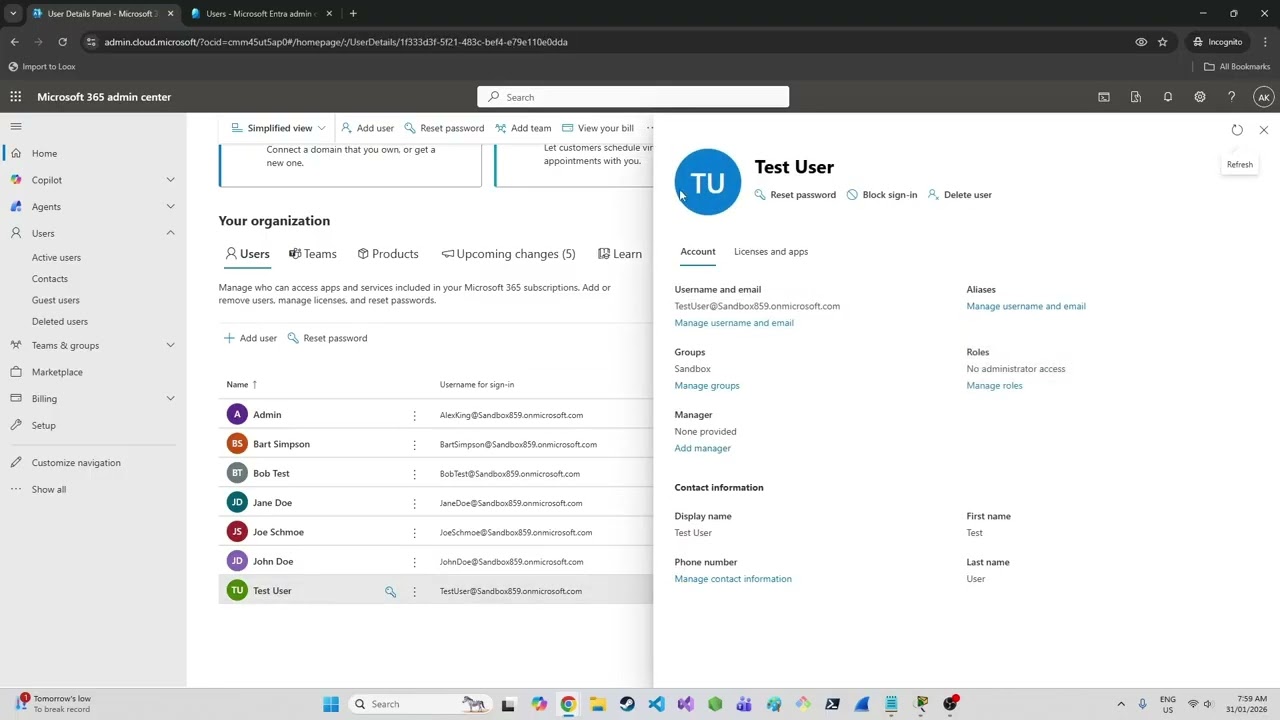Open Manage contact information link
Screen dimensions: 1280x720
tap(733, 579)
